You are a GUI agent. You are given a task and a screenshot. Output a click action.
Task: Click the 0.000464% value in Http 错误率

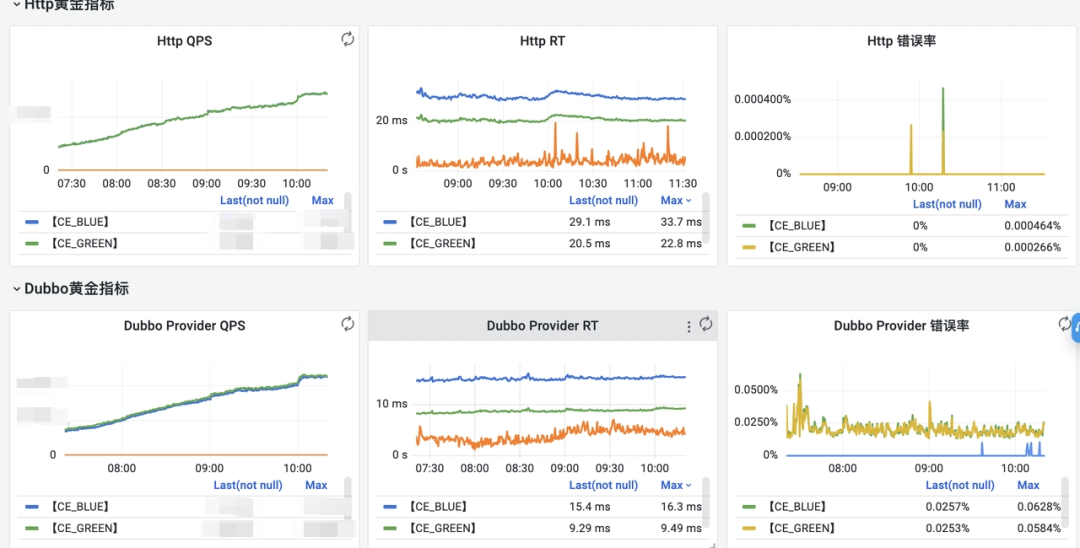click(x=1032, y=225)
